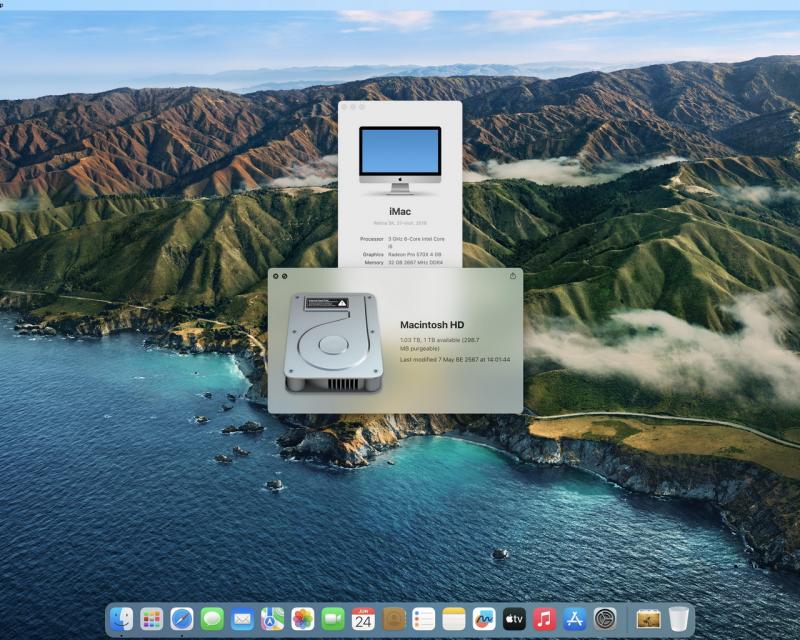
Task: Open Maps from the Dock
Action: point(272,619)
